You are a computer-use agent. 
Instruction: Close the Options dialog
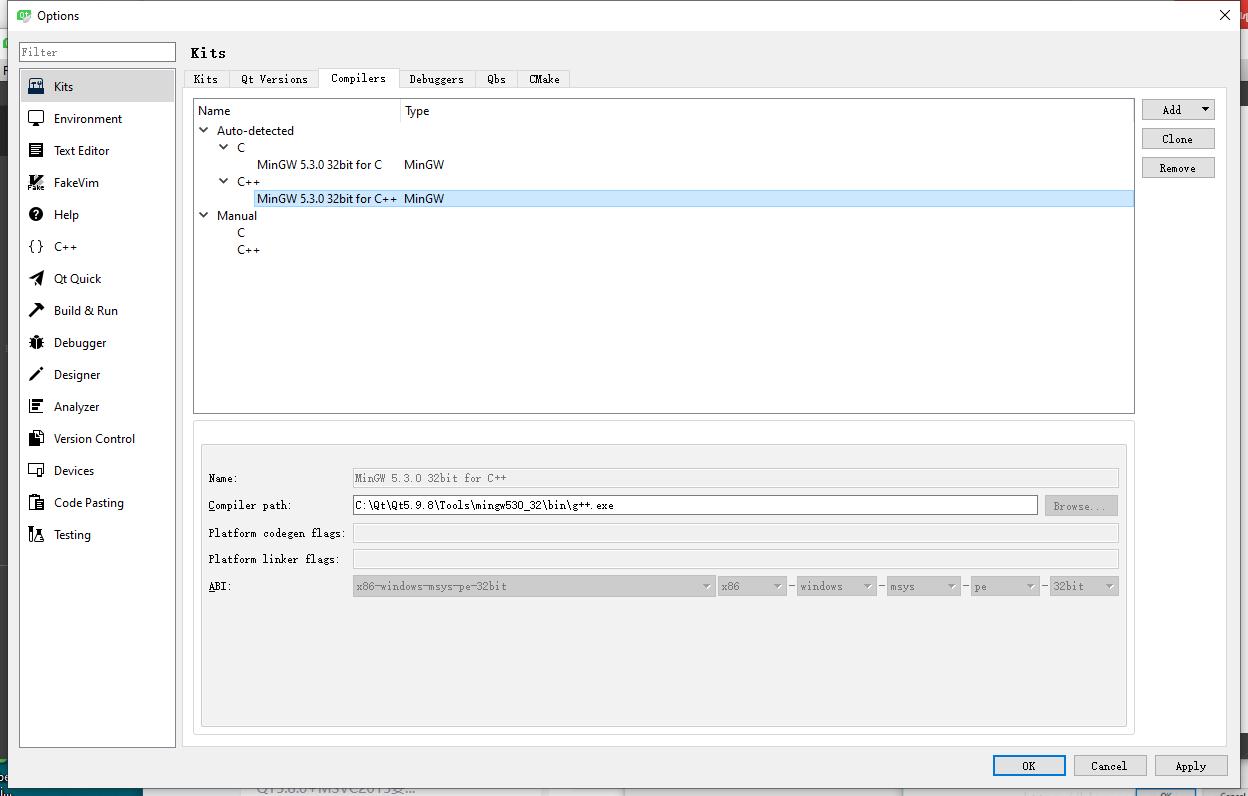[1225, 15]
